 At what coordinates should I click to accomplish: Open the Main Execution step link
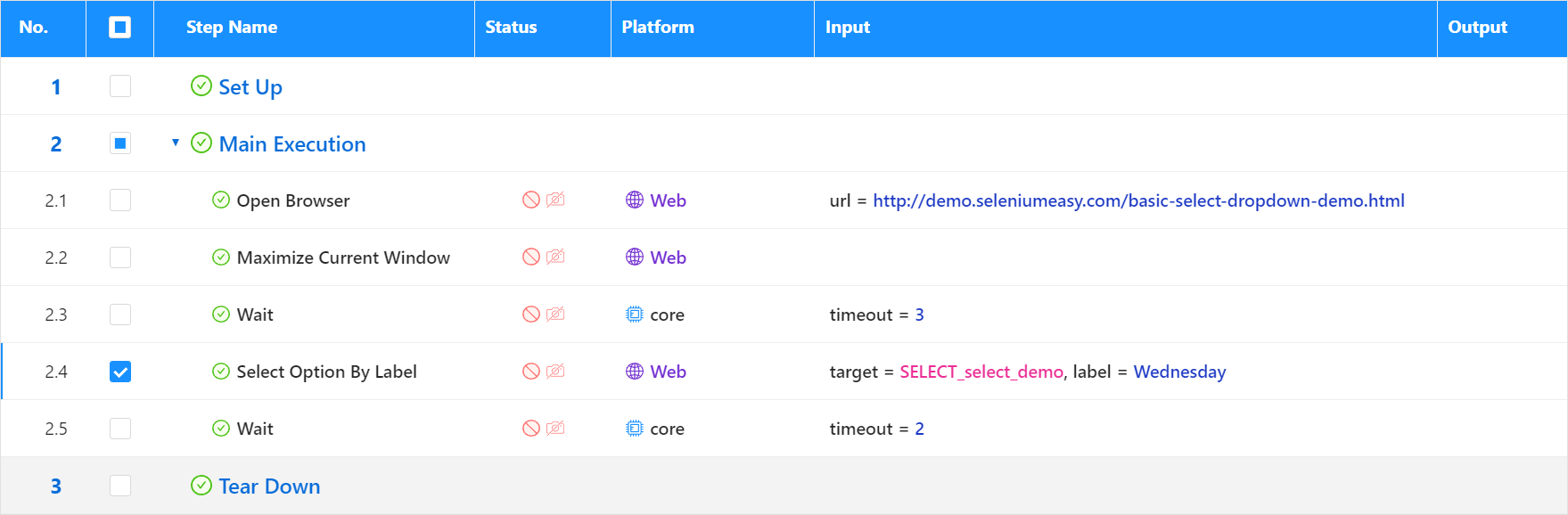[292, 143]
